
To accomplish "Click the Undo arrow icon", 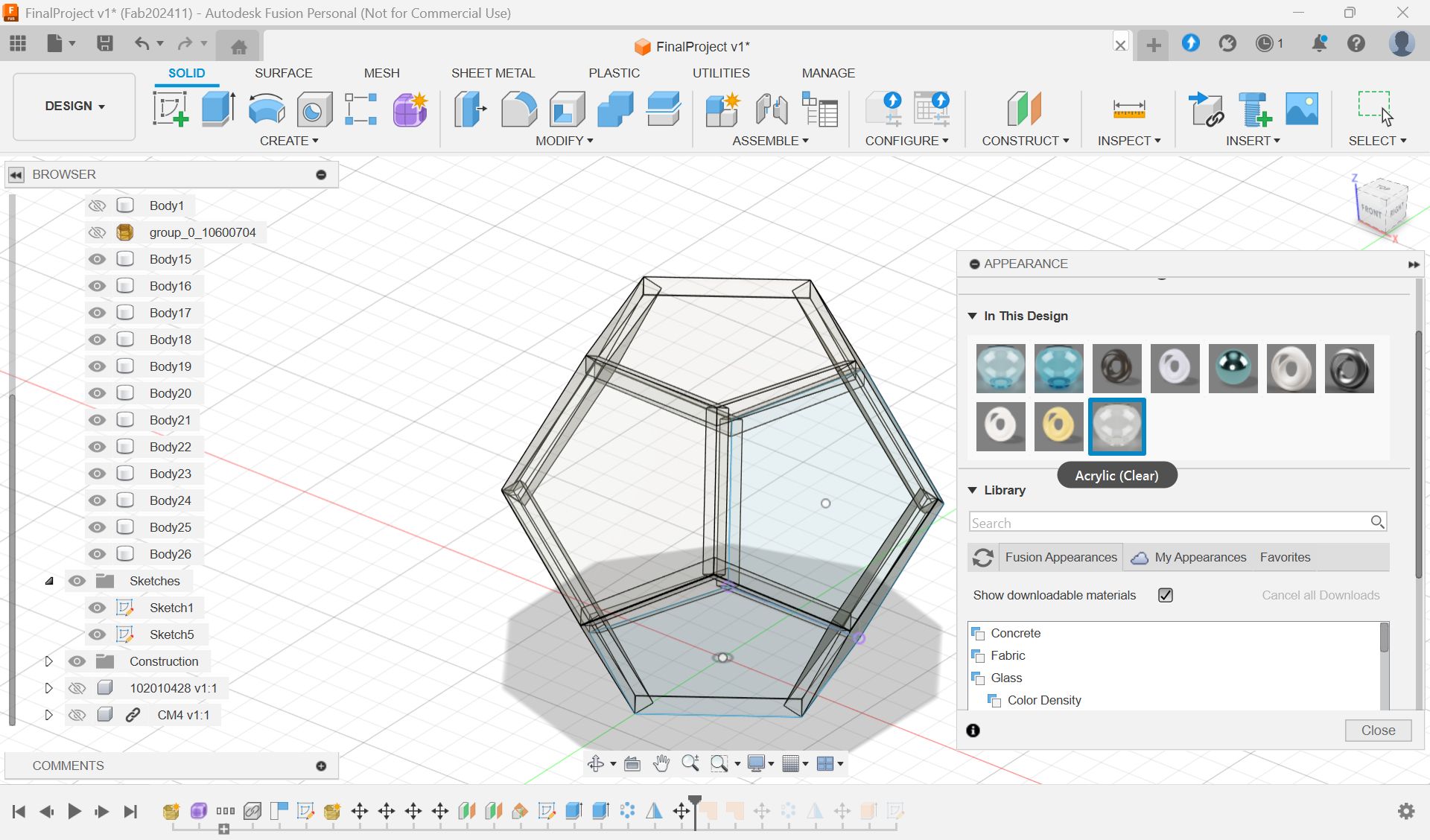I will pos(142,43).
